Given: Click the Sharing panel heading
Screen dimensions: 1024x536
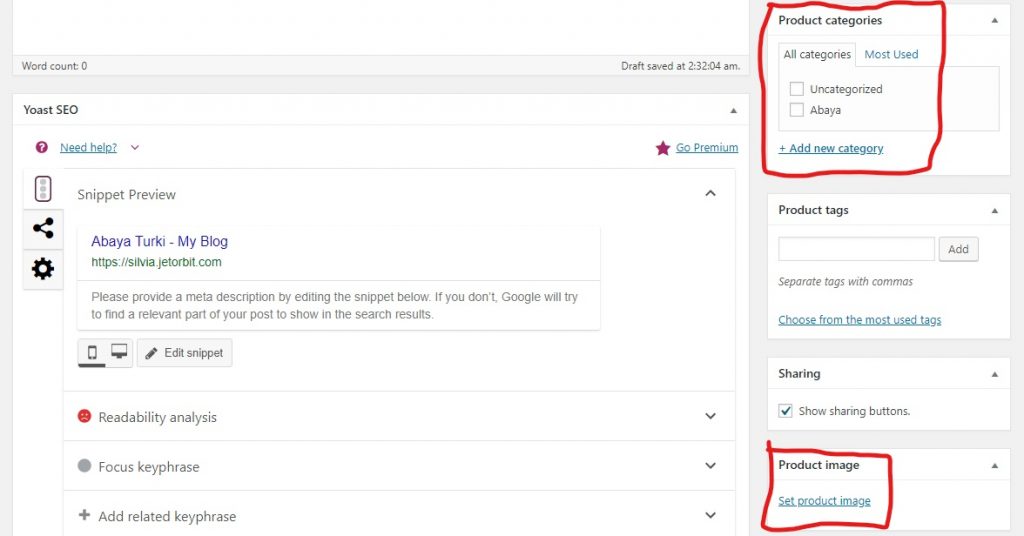Looking at the screenshot, I should click(799, 374).
